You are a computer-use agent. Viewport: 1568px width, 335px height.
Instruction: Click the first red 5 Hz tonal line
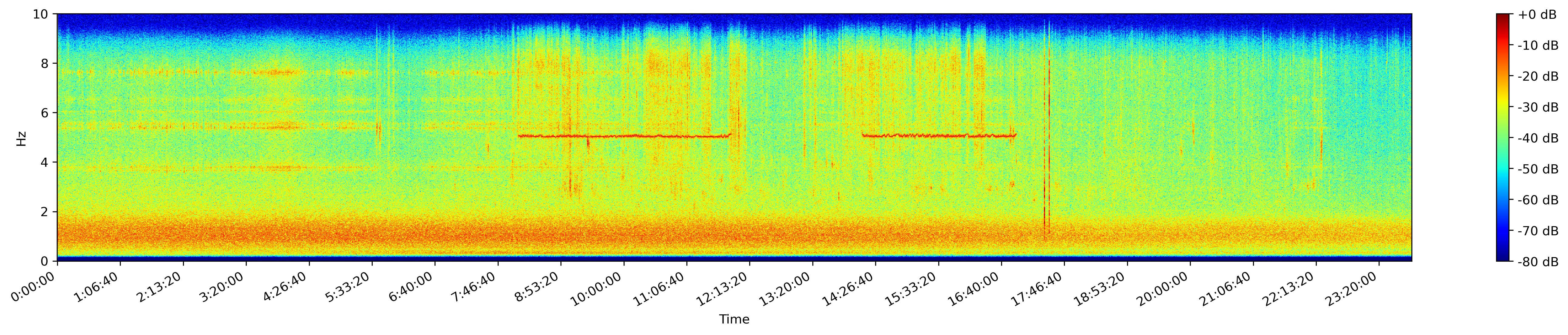point(625,136)
